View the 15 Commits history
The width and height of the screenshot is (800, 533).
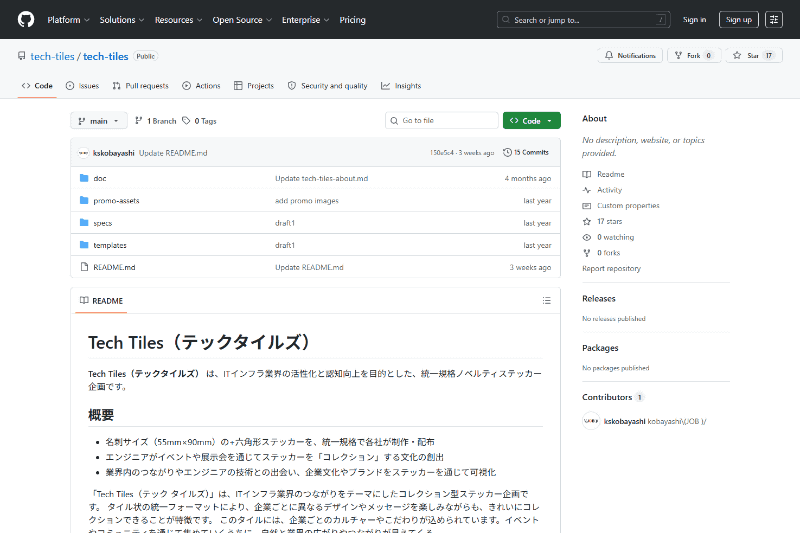(526, 153)
